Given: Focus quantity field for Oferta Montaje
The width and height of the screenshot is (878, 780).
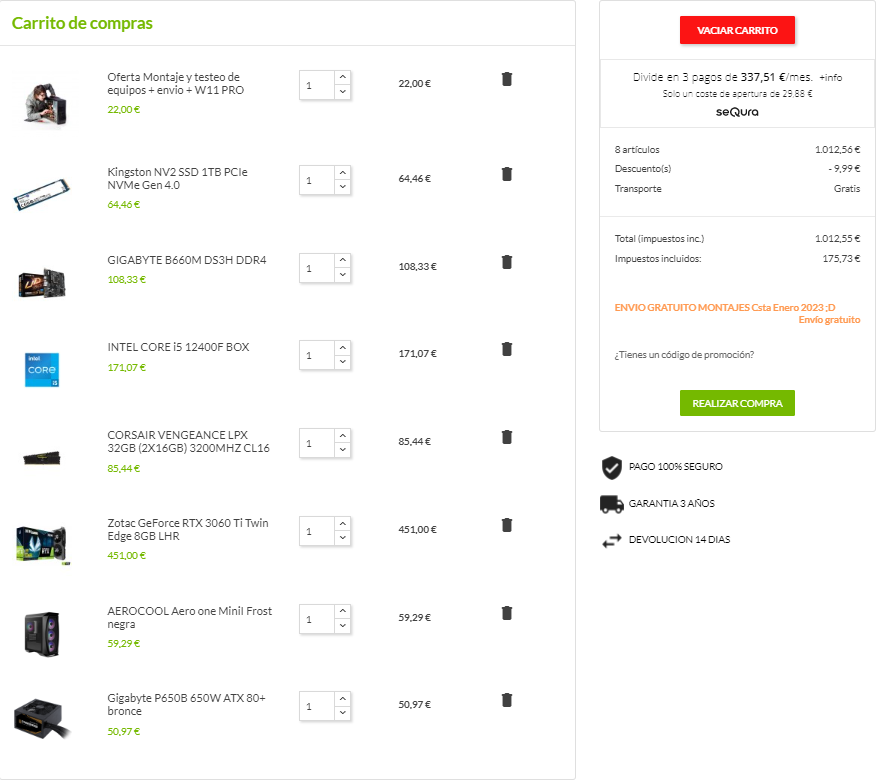Looking at the screenshot, I should click(x=317, y=85).
